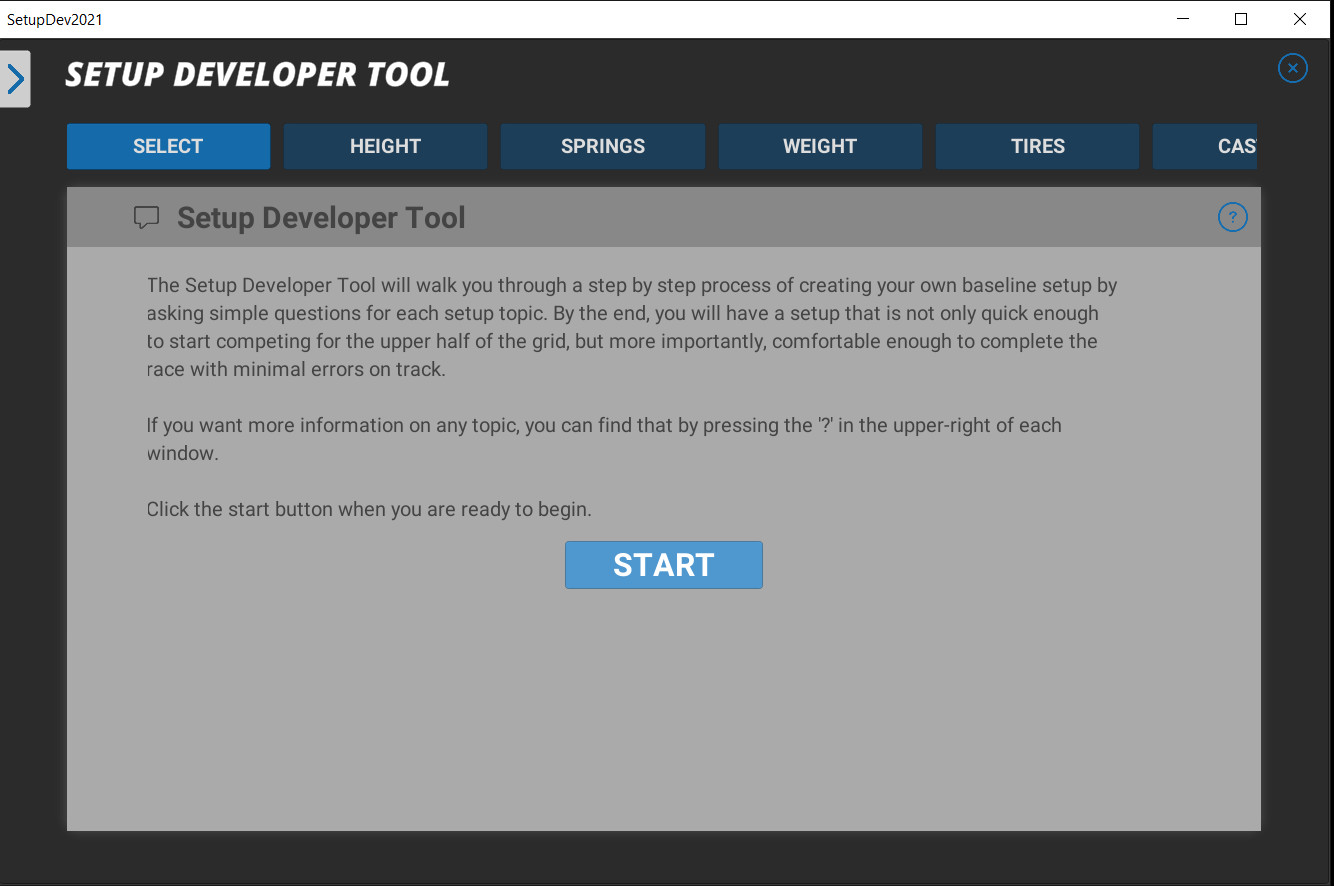
Task: Close the application window
Action: (1299, 19)
